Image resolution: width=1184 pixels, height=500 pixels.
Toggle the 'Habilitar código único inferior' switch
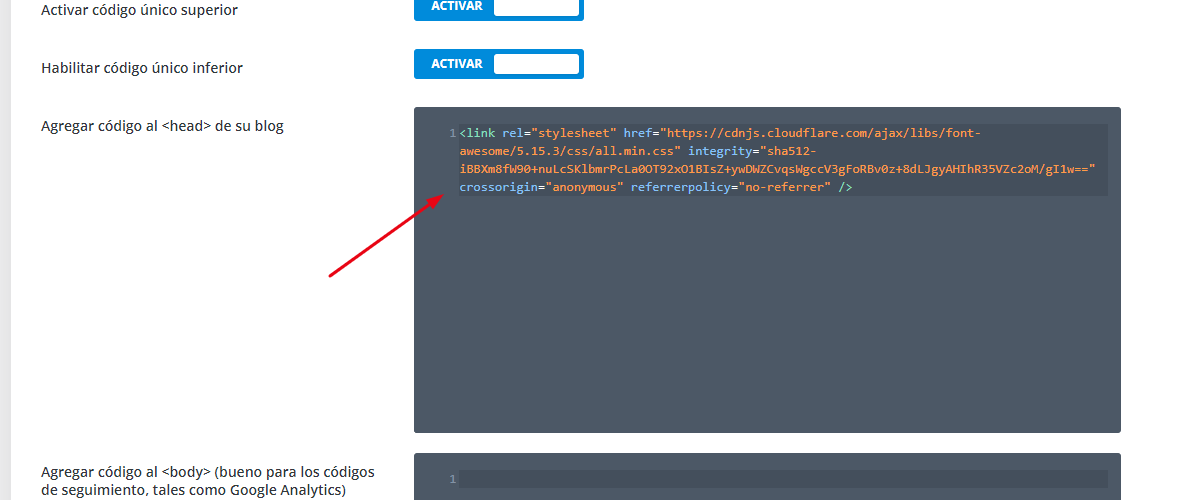[498, 64]
